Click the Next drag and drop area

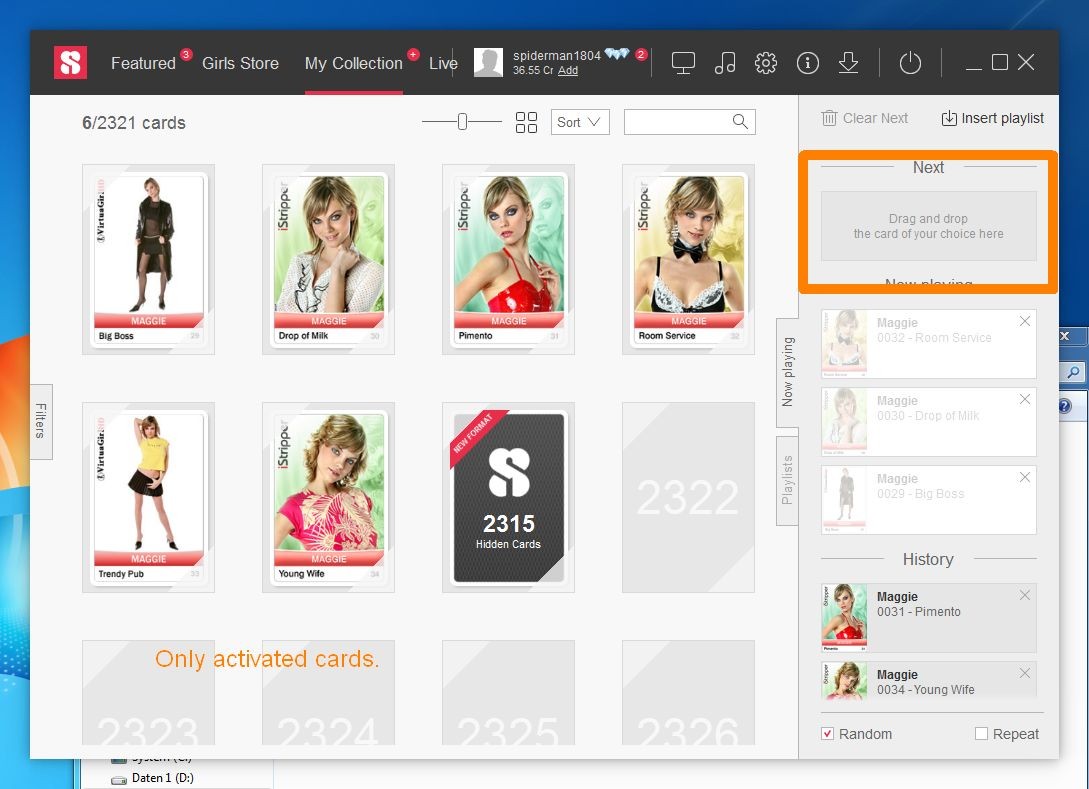click(x=929, y=226)
